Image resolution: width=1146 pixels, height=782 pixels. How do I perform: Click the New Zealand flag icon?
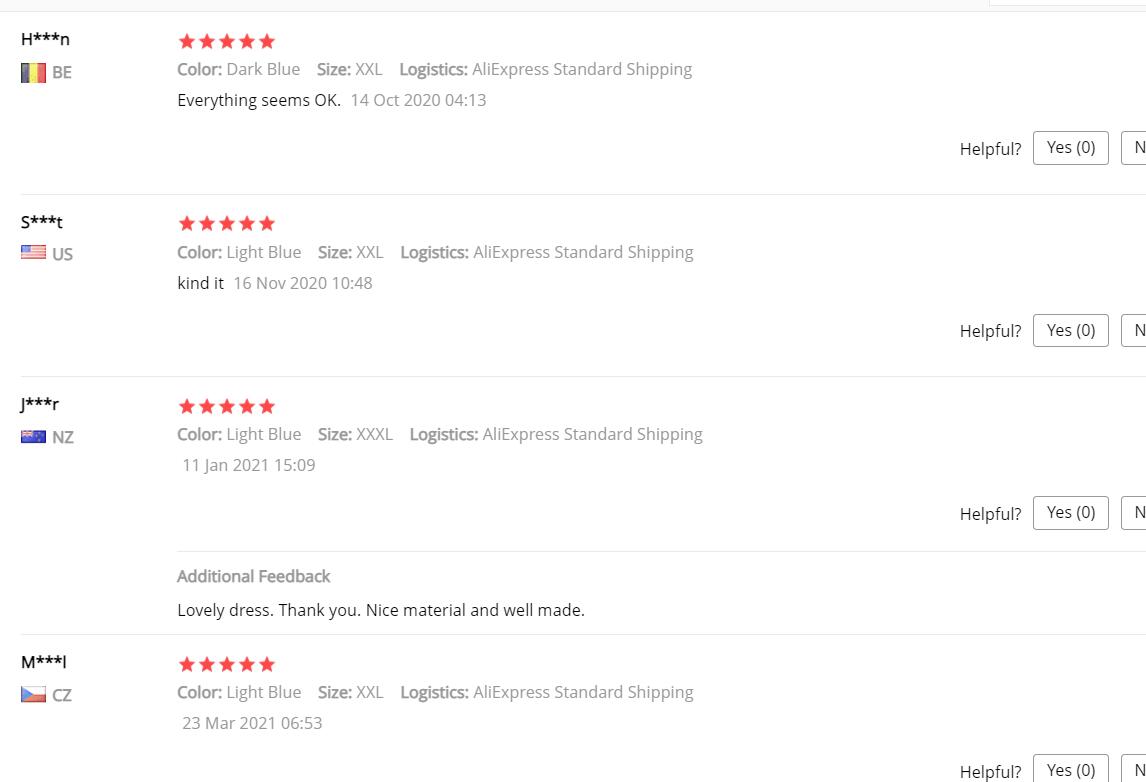pos(33,437)
